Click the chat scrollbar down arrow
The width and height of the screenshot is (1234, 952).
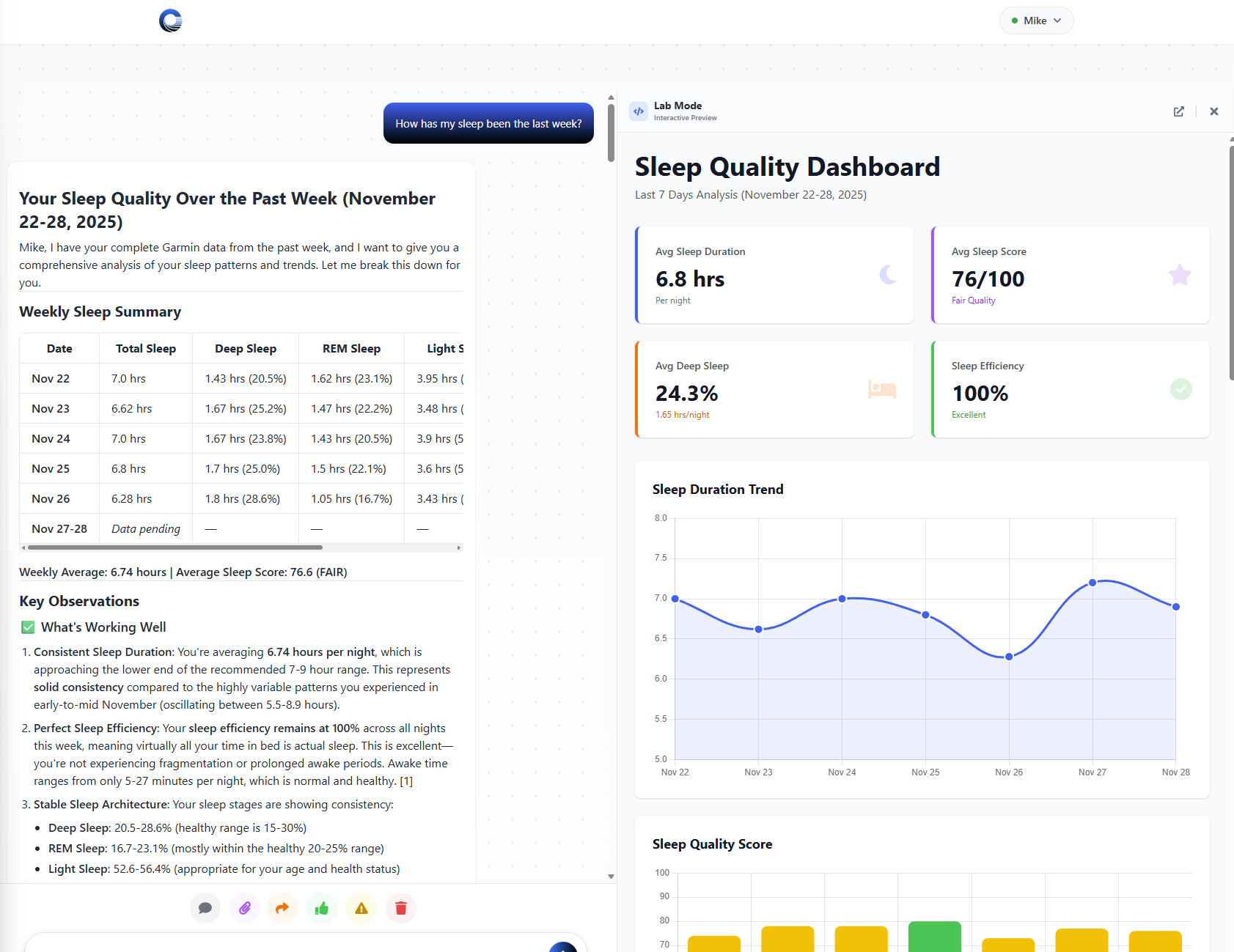pos(611,877)
